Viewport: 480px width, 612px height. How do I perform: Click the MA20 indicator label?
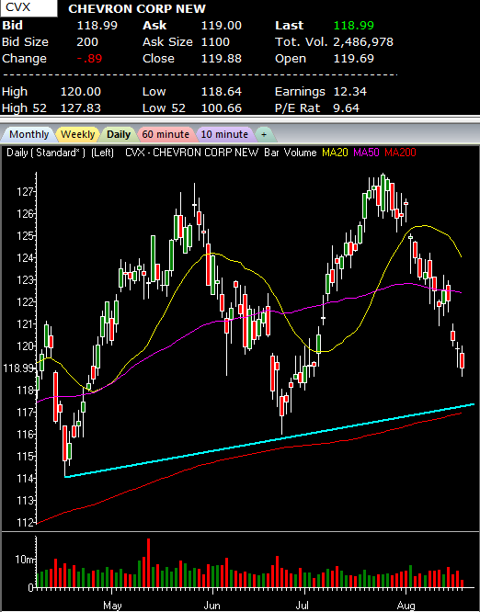pos(335,153)
